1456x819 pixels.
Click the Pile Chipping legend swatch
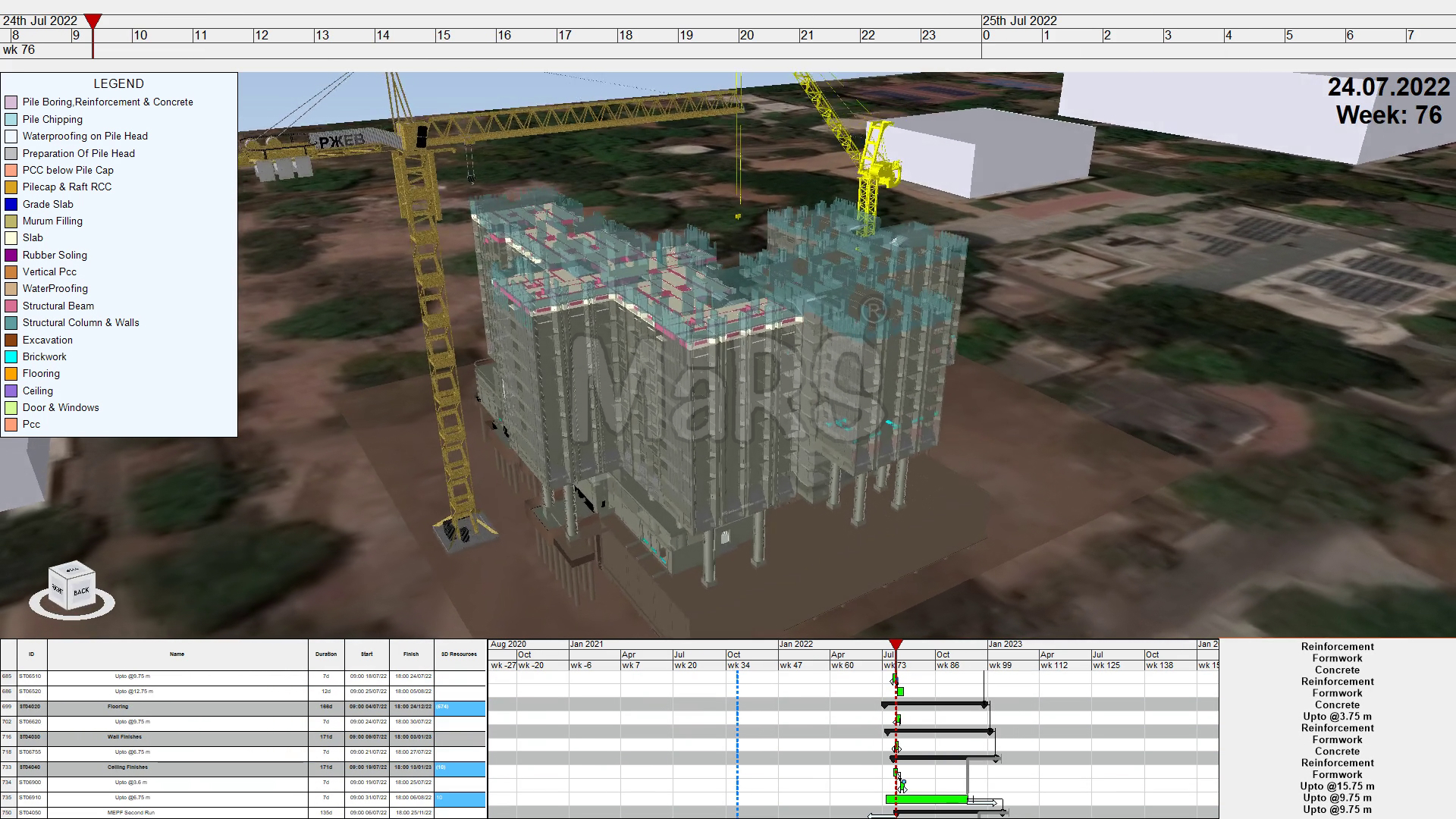click(11, 119)
